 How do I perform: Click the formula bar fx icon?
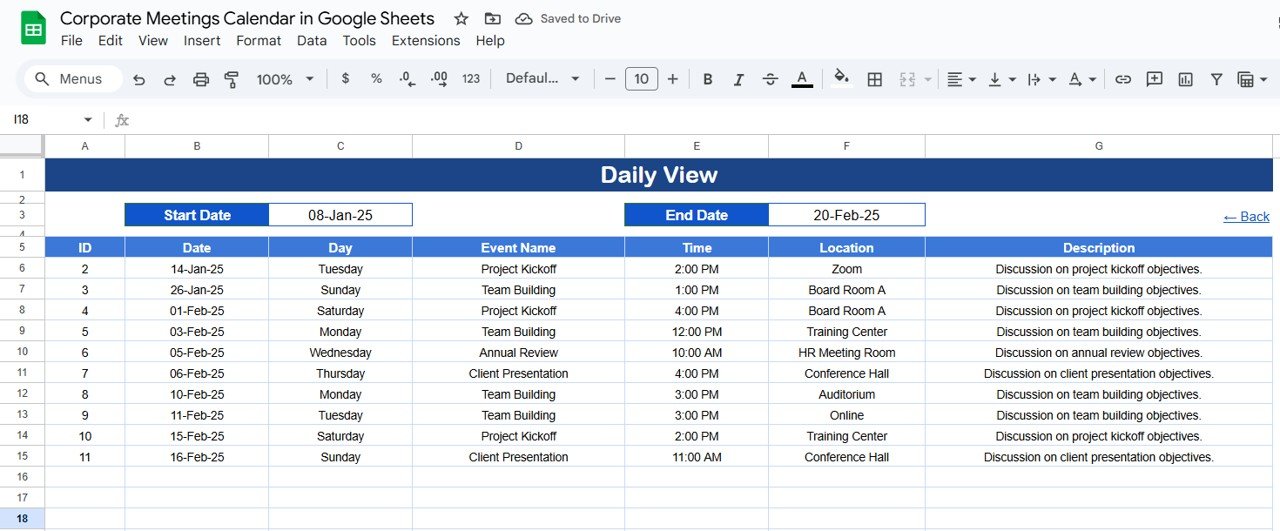pos(122,120)
